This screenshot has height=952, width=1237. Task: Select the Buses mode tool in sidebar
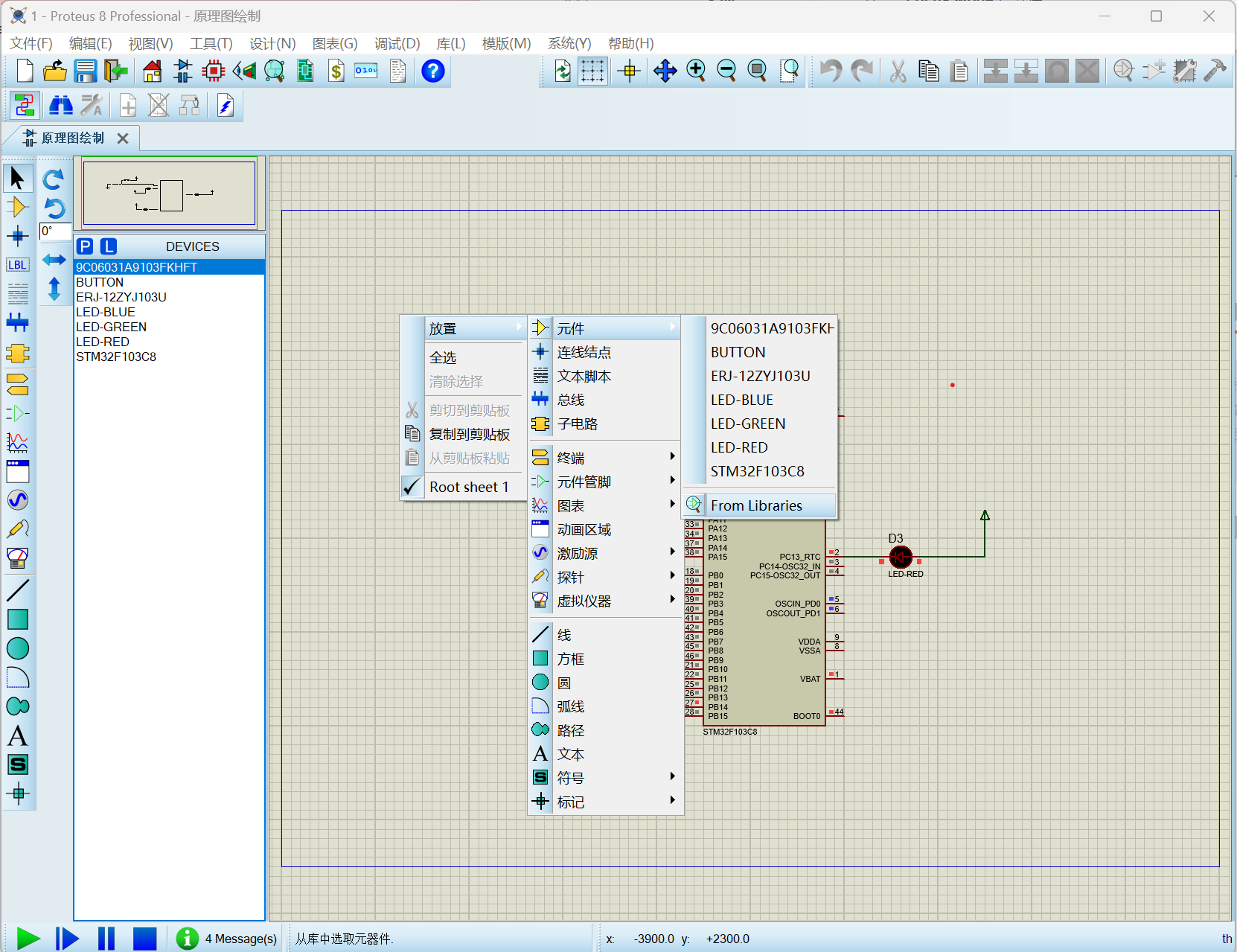pos(17,323)
